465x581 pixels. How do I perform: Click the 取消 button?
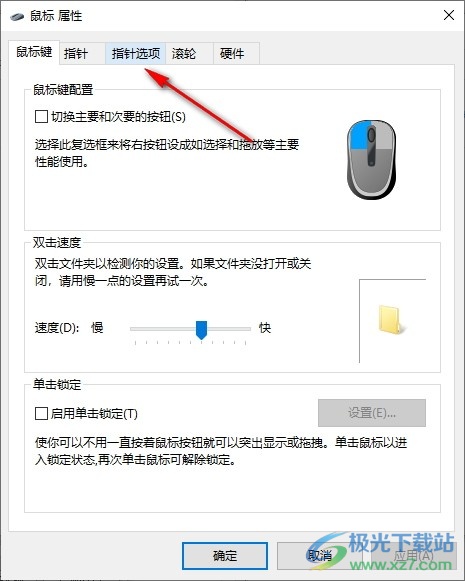click(319, 555)
